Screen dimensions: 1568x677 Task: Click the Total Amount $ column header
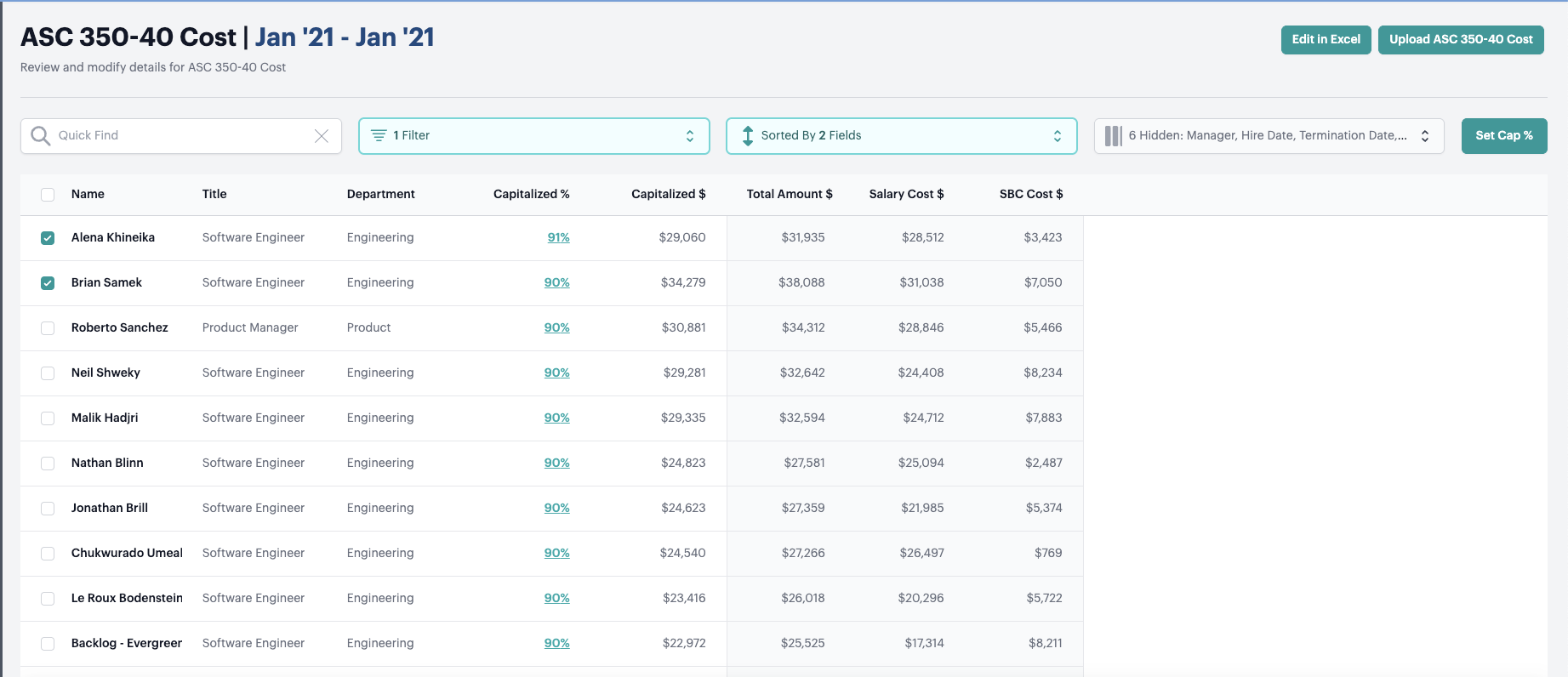(x=790, y=194)
